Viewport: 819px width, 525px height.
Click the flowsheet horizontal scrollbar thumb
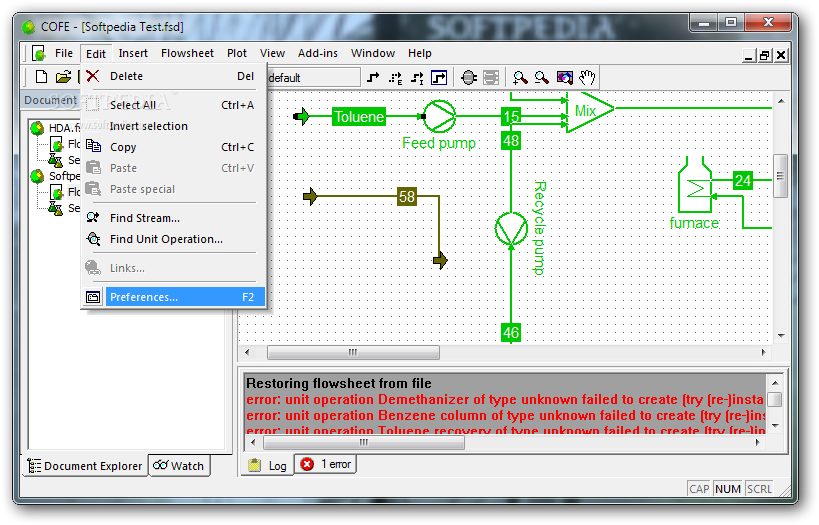click(353, 353)
